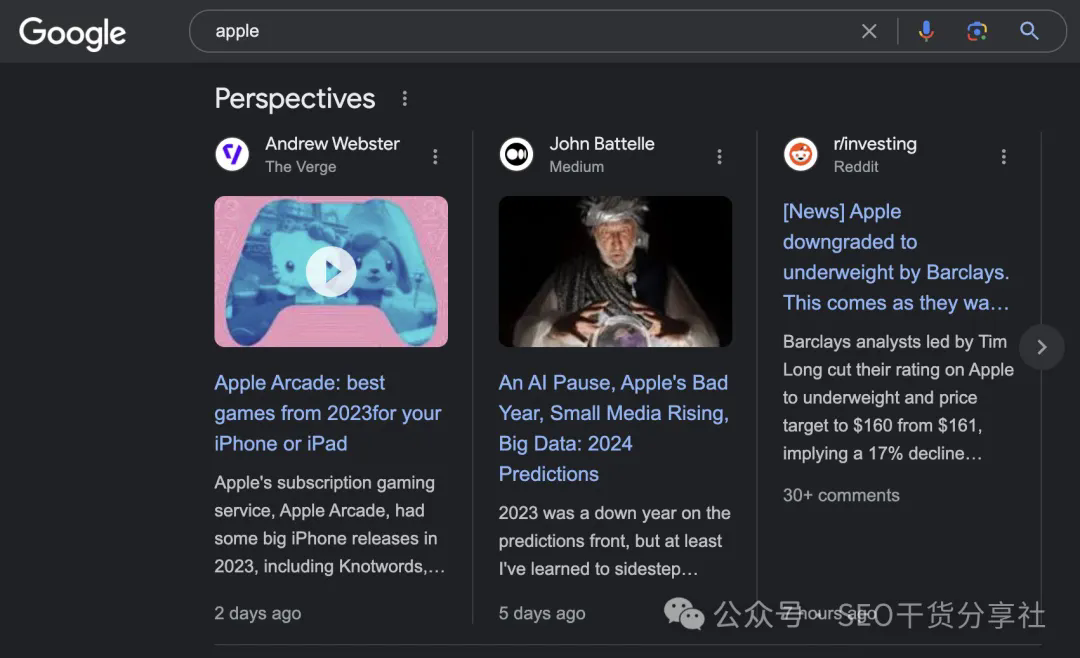Click the author name John Battelle
1080x658 pixels.
(602, 143)
